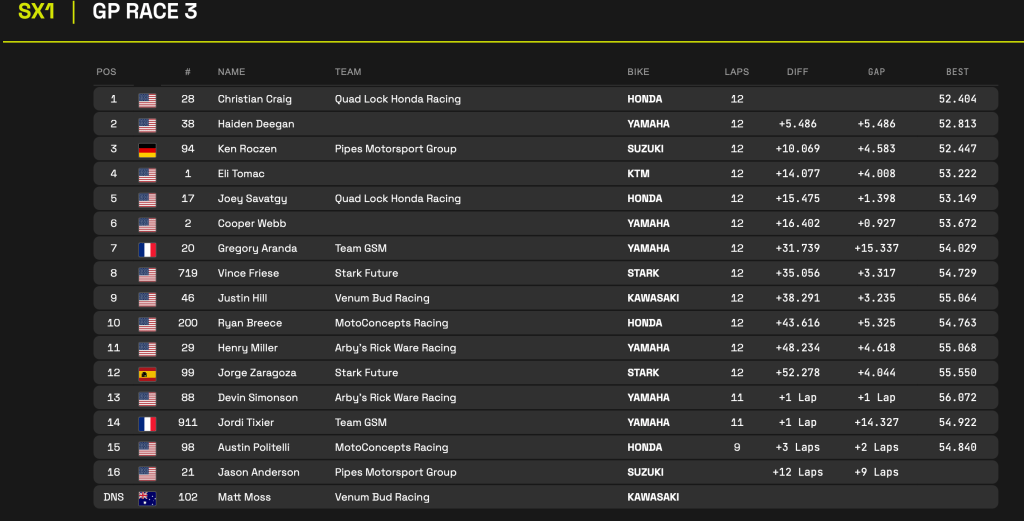Click the US flag beside Jason Anderson
This screenshot has height=521, width=1024.
pyautogui.click(x=148, y=472)
